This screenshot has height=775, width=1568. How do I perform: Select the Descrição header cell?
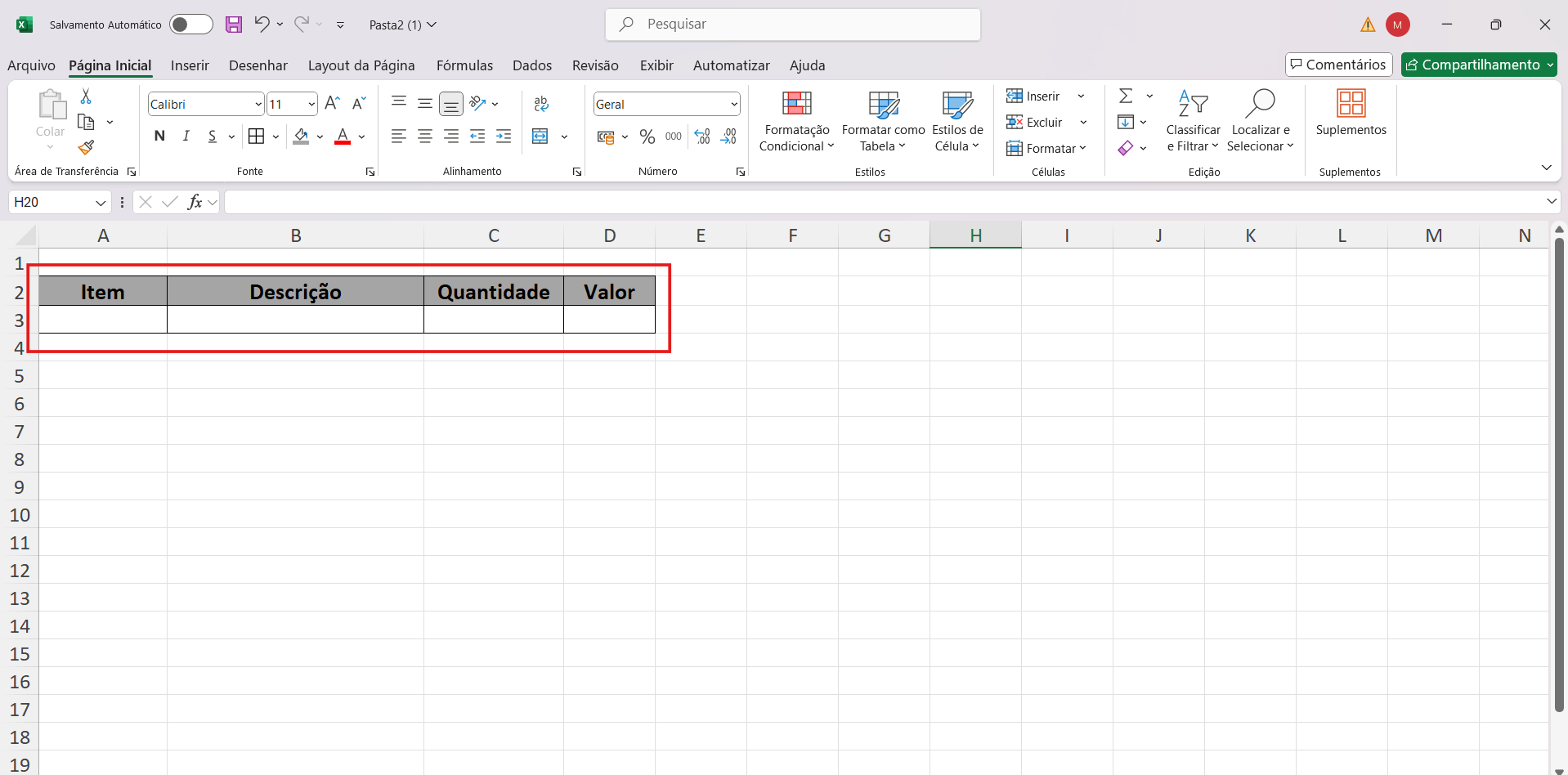click(295, 292)
